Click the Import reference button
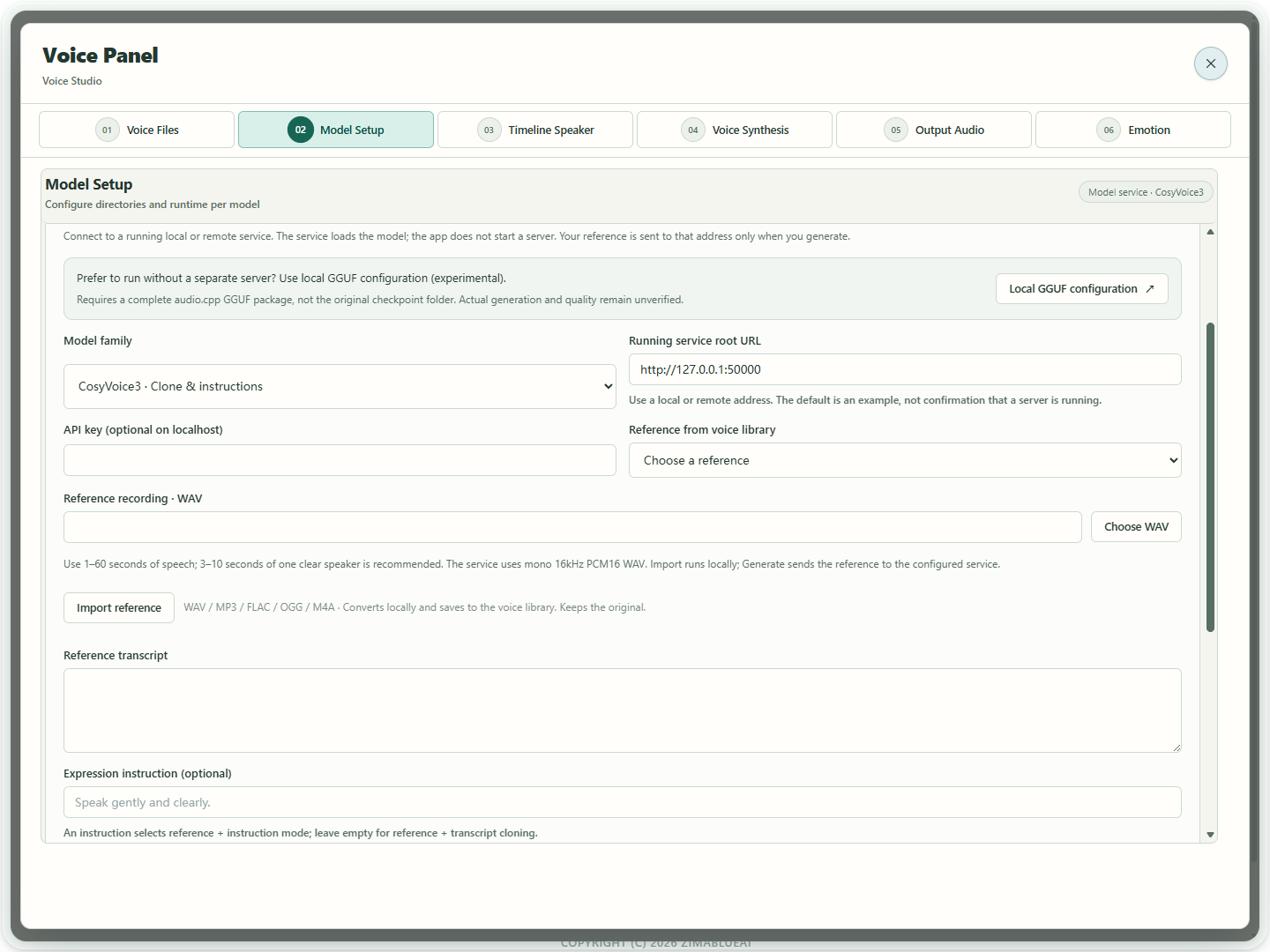Viewport: 1270px width, 952px height. pyautogui.click(x=119, y=607)
